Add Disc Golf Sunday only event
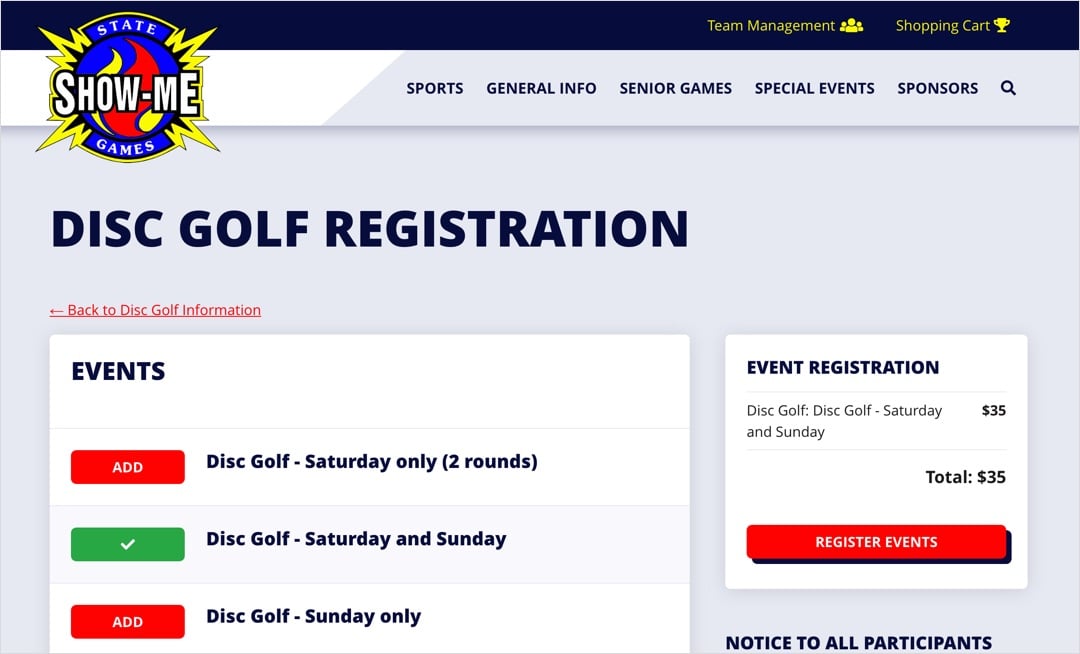 pos(127,622)
